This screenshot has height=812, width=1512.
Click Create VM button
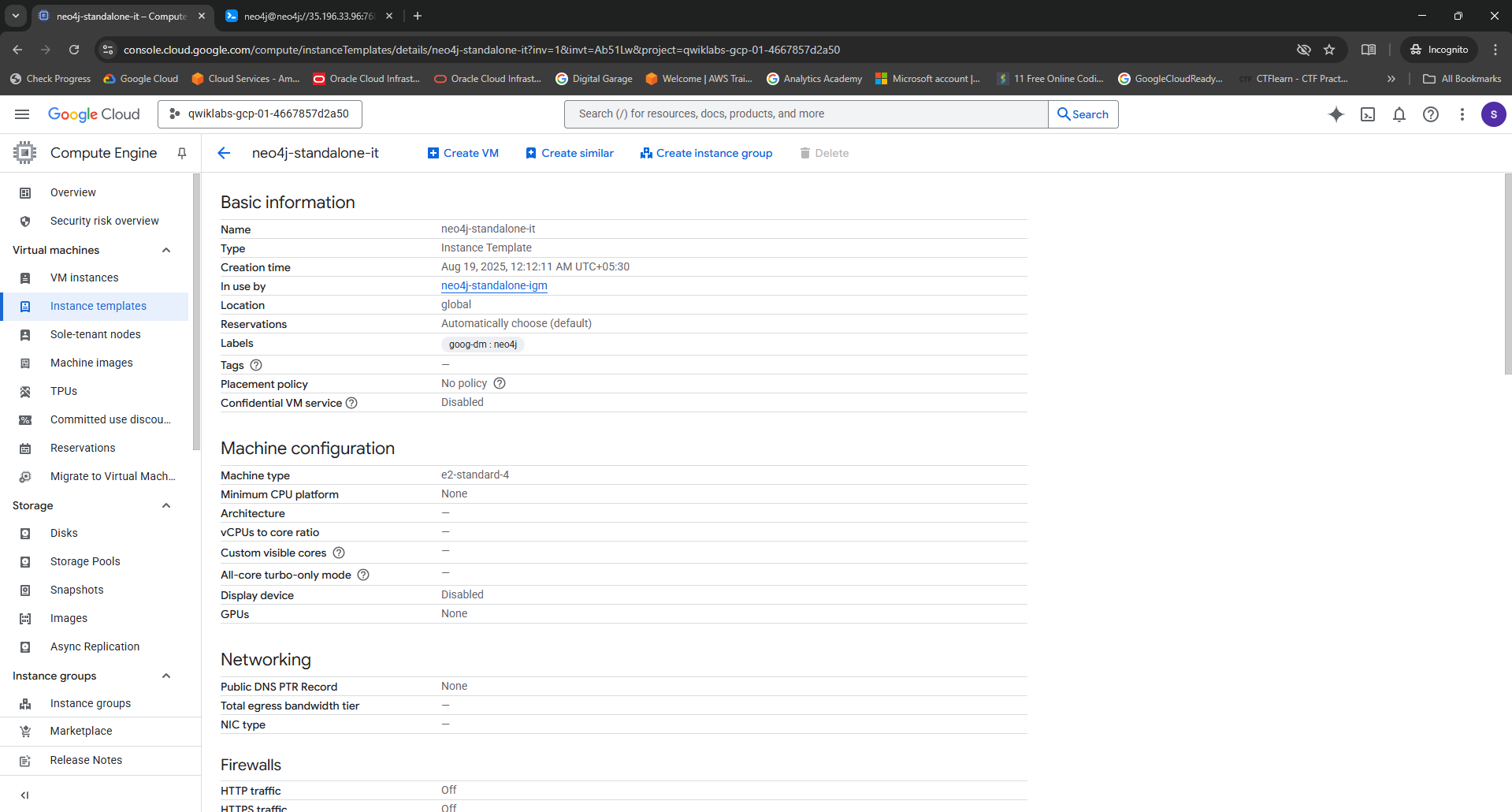(463, 153)
